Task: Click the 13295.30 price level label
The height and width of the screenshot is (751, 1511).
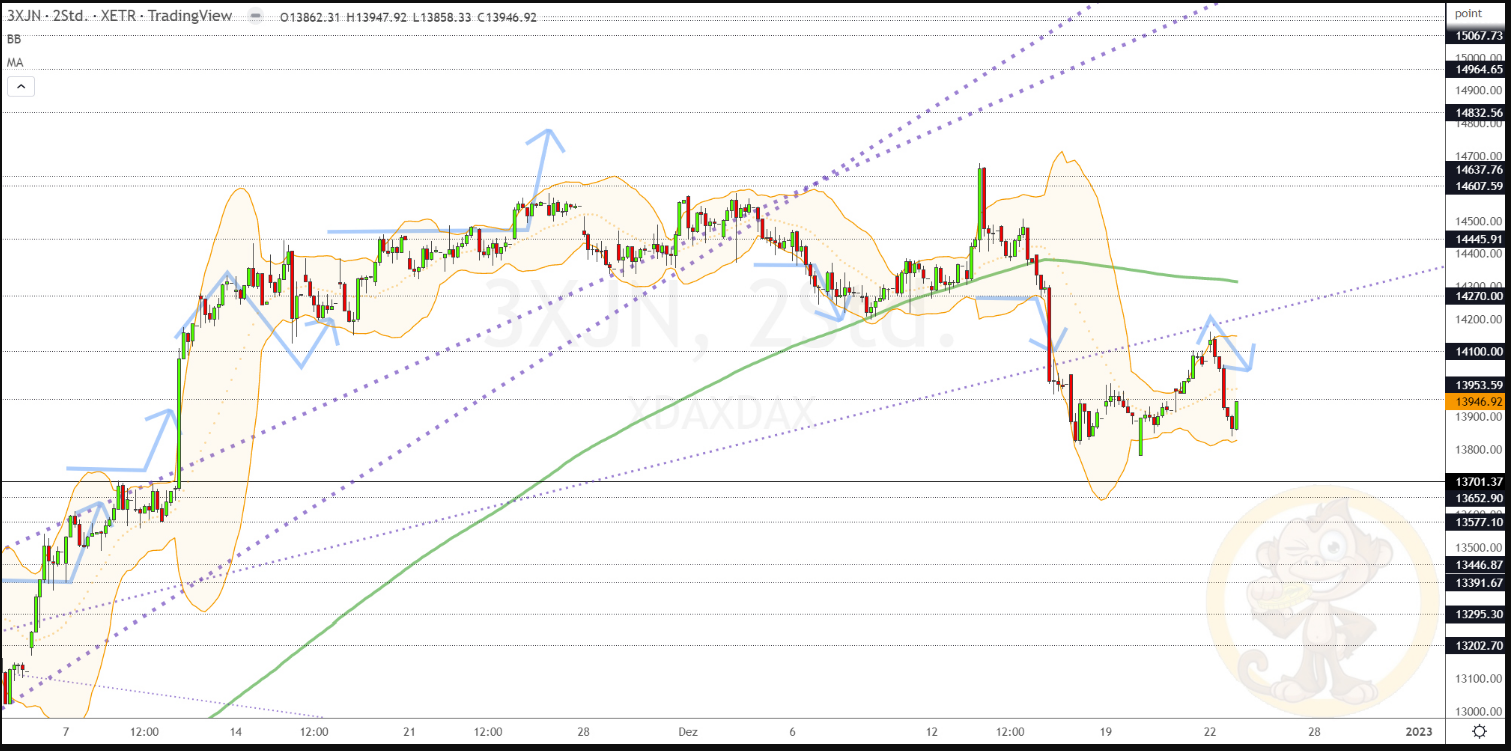Action: [x=1478, y=614]
